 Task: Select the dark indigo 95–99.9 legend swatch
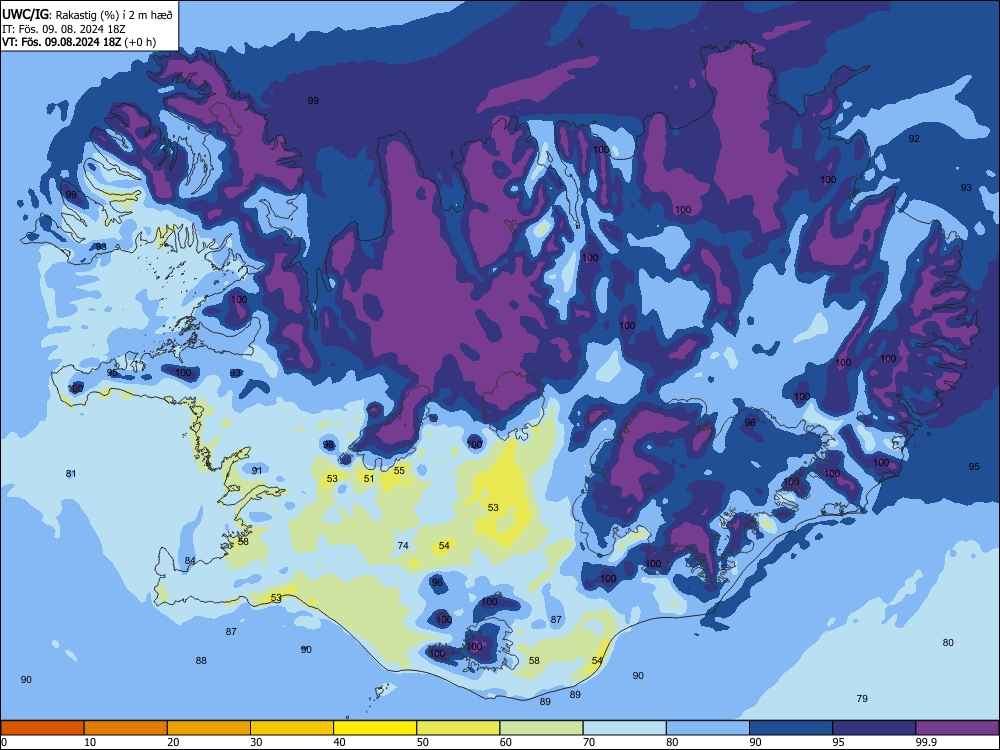tap(874, 728)
